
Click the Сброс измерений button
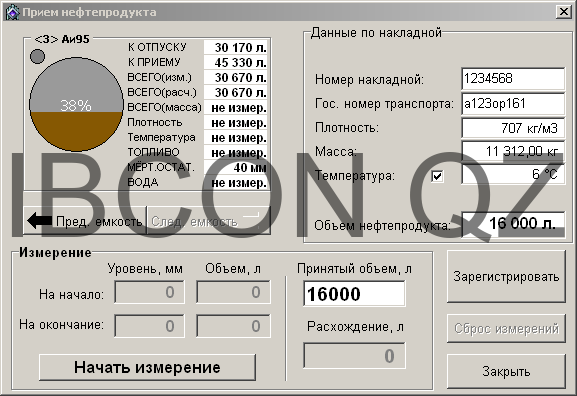pyautogui.click(x=506, y=328)
